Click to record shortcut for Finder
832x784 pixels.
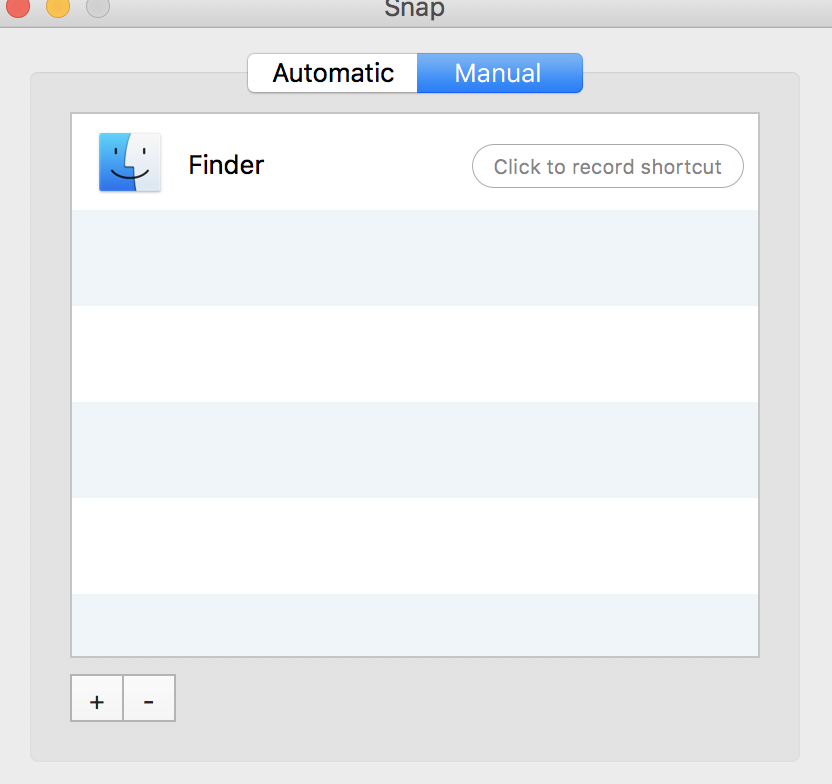point(607,166)
